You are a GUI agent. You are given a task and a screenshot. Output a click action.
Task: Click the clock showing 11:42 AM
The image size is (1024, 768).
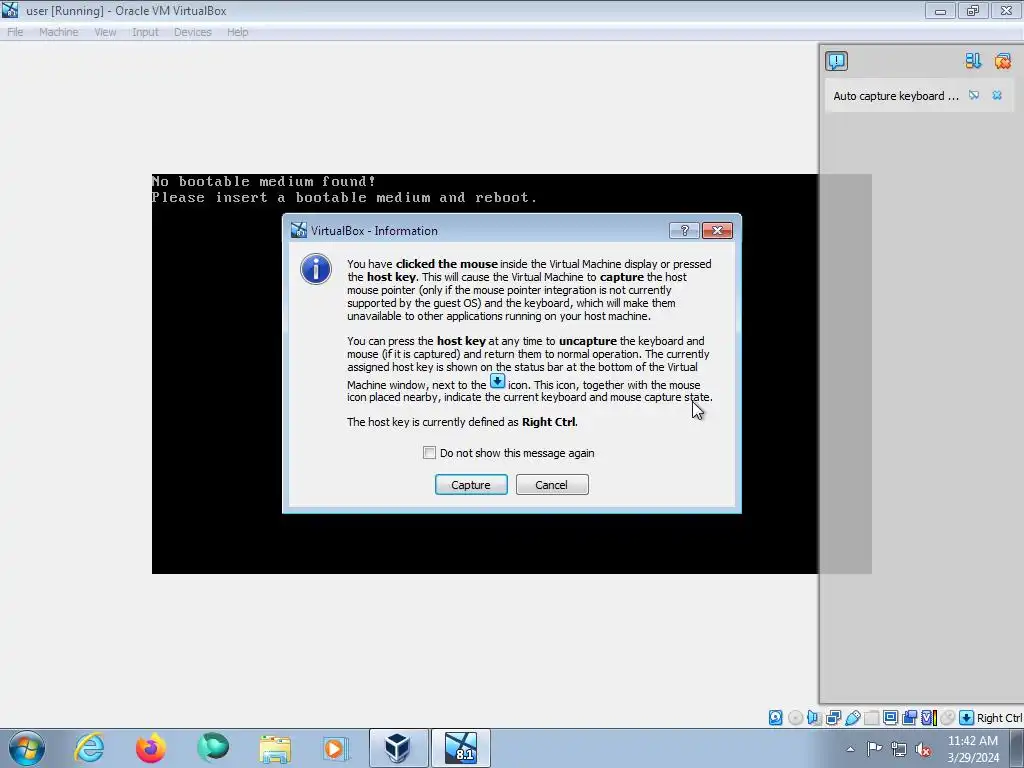[x=973, y=749]
